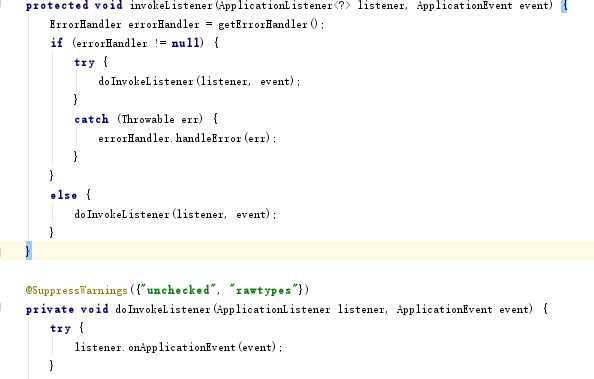Screen dimensions: 594x379
Task: Click the 'try' keyword followed by the catch block
Action: pos(84,63)
